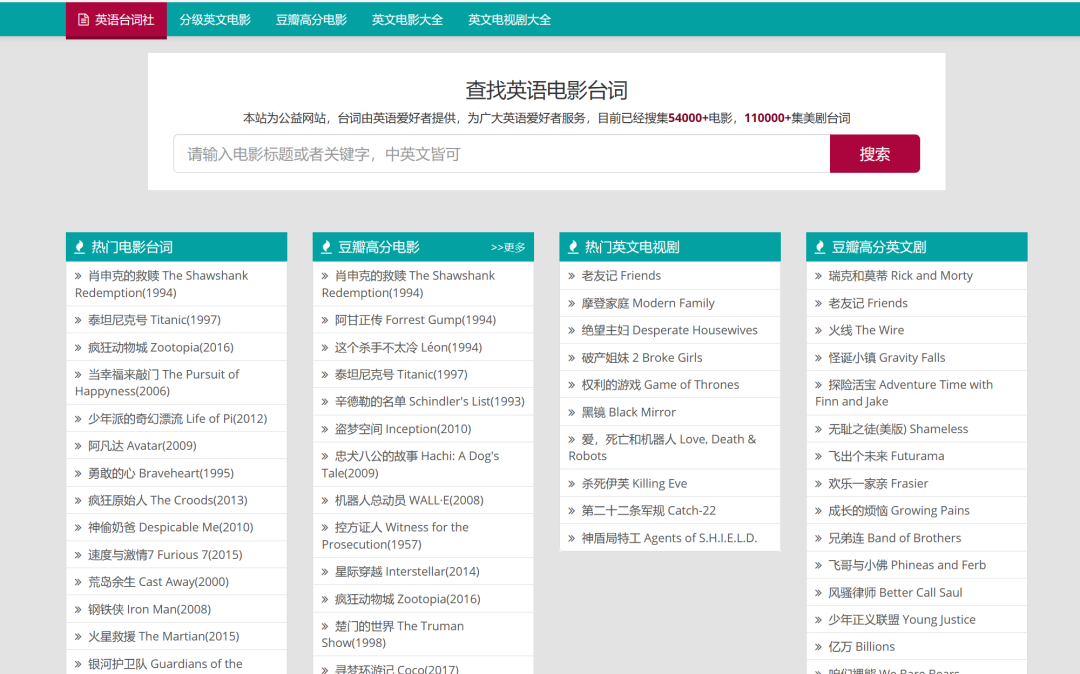Open 豆瓣高分电影 in the top navigation
1080x674 pixels.
pos(311,20)
